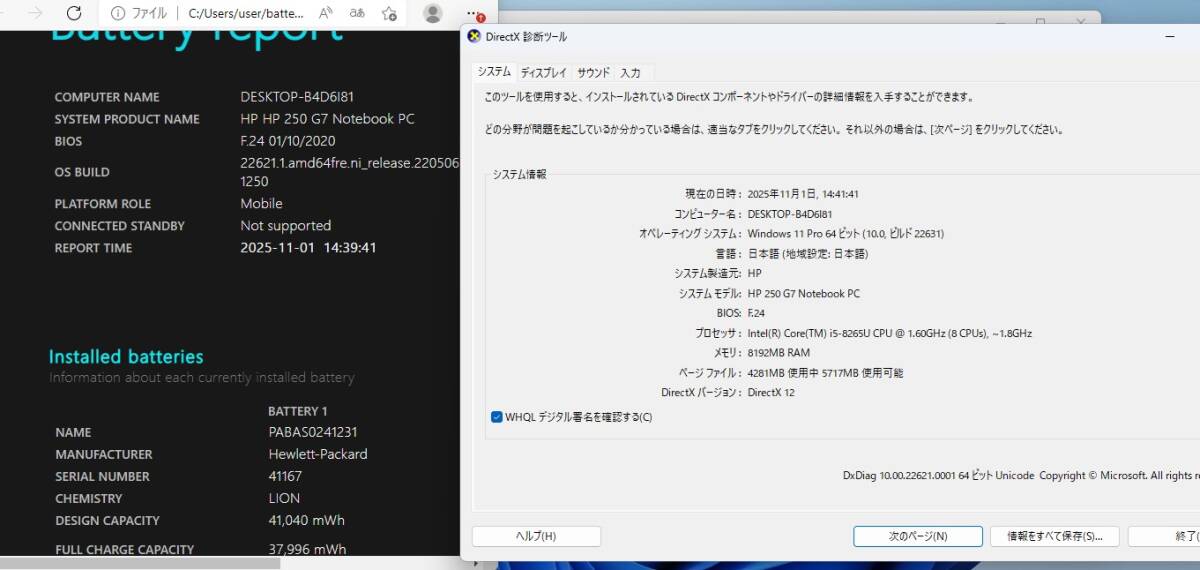Open the browser profile avatar
The width and height of the screenshot is (1200, 570).
click(x=433, y=13)
